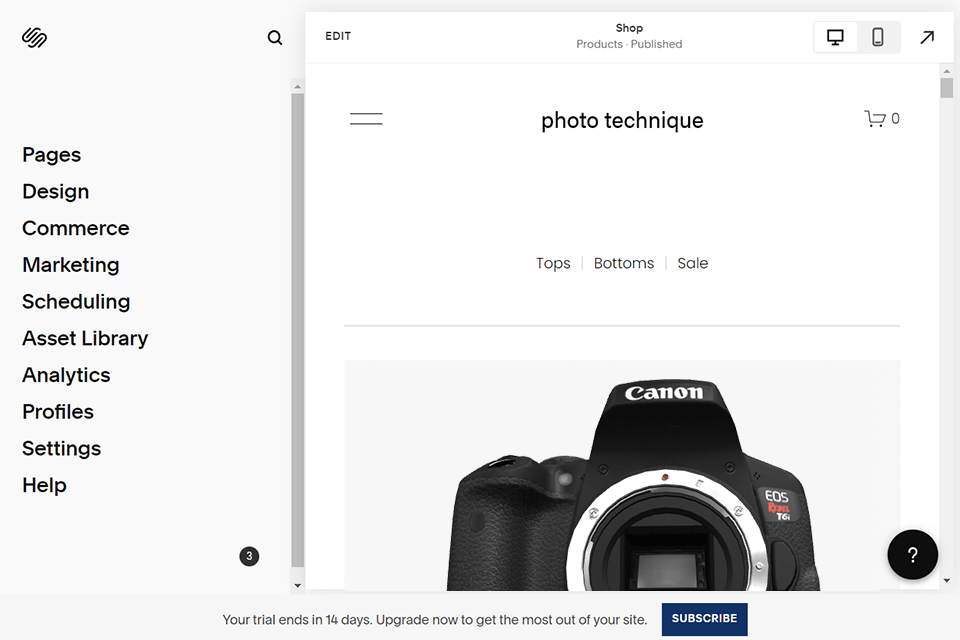Click the notification badge showing 3

coord(249,556)
